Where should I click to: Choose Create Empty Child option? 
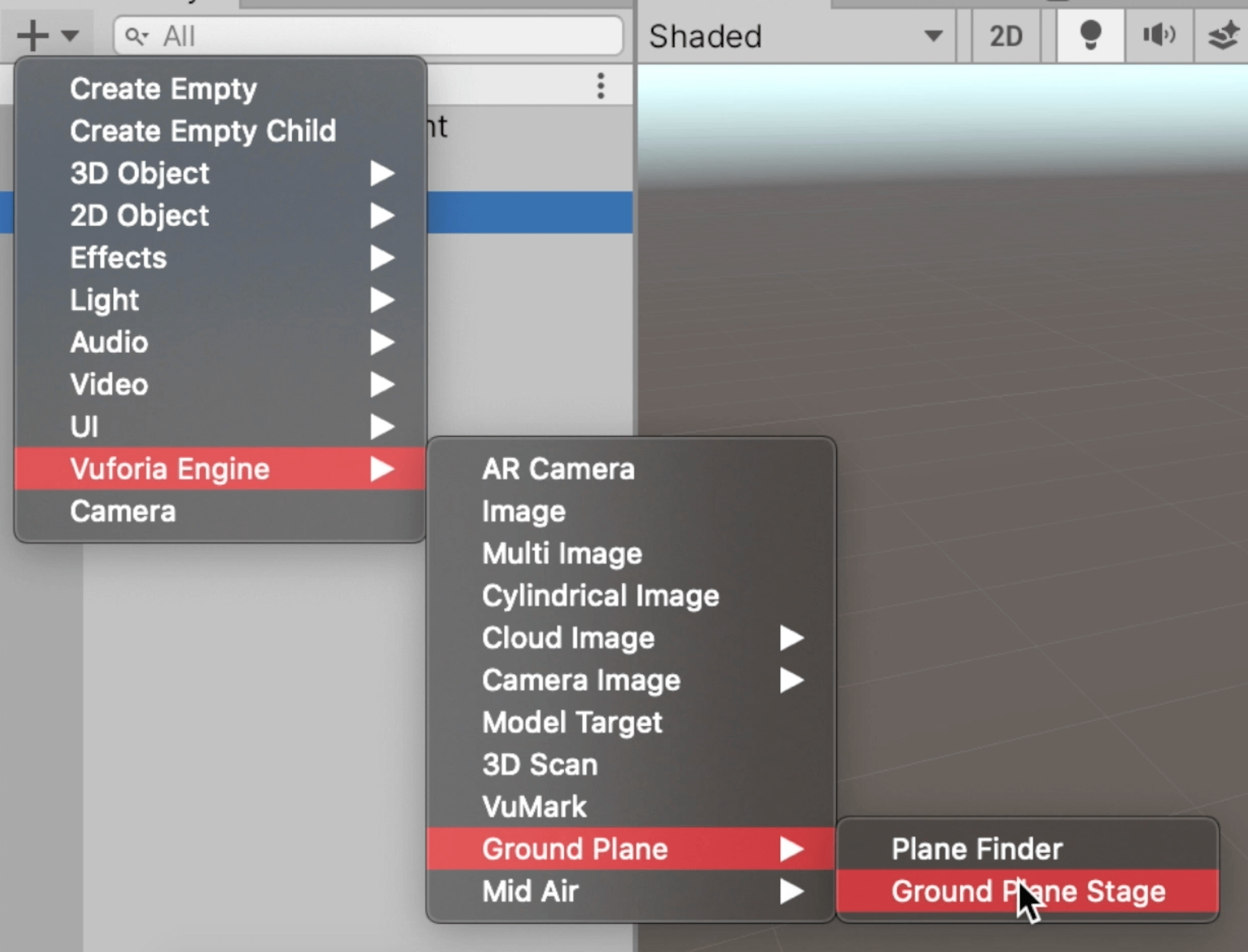click(203, 131)
